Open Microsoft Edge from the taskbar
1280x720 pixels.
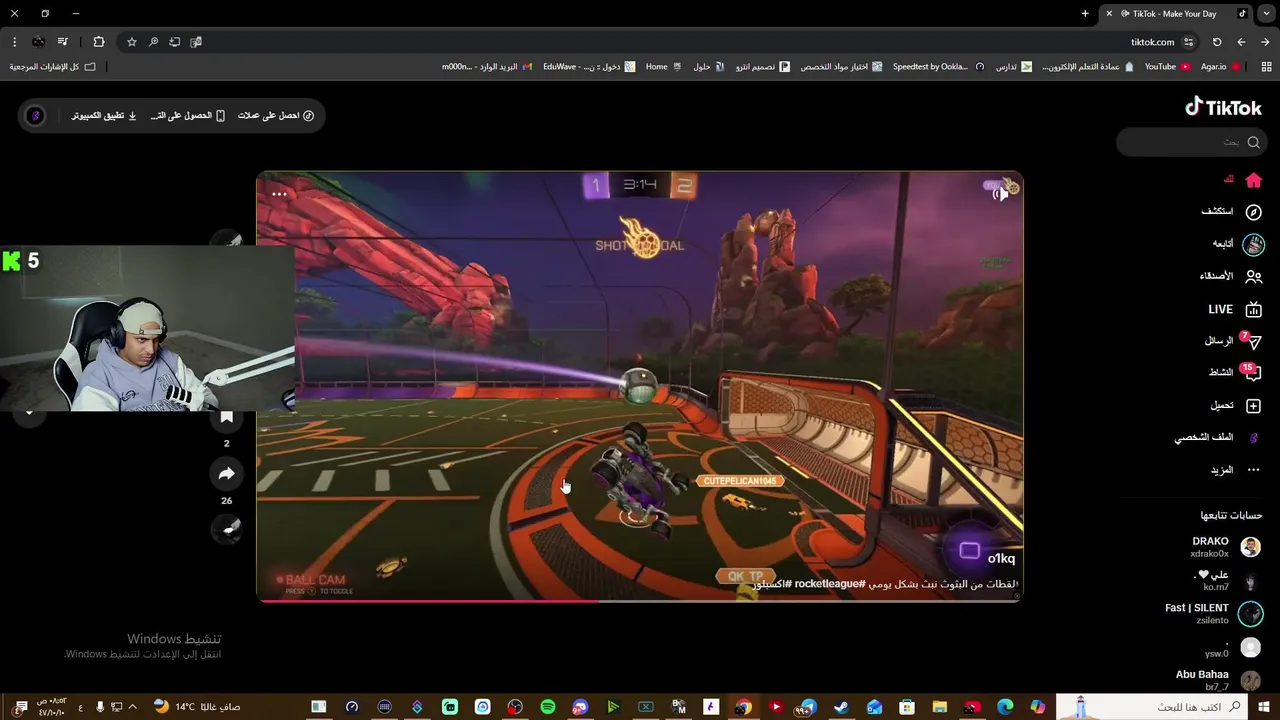coord(1005,707)
